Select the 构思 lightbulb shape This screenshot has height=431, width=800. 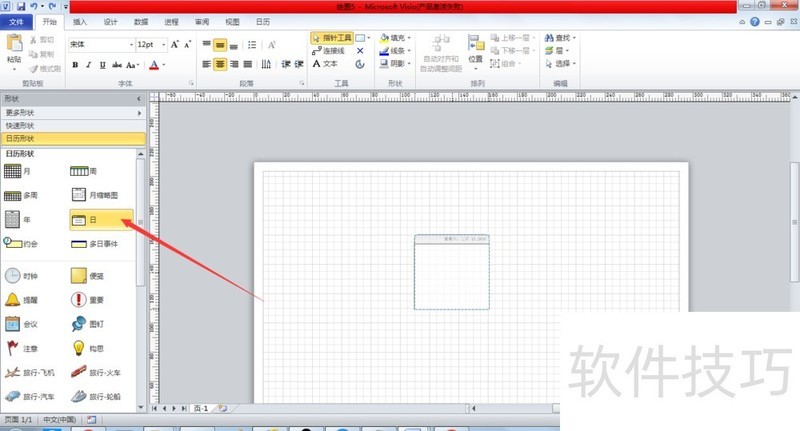click(x=87, y=348)
